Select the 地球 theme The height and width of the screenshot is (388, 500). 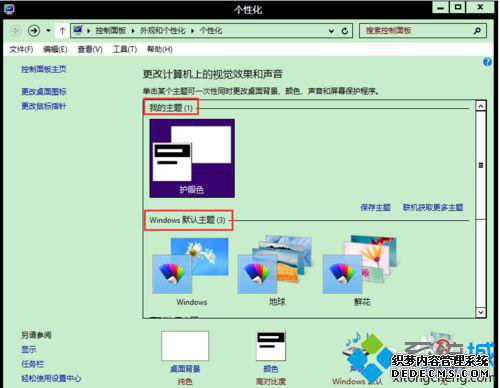(x=276, y=271)
